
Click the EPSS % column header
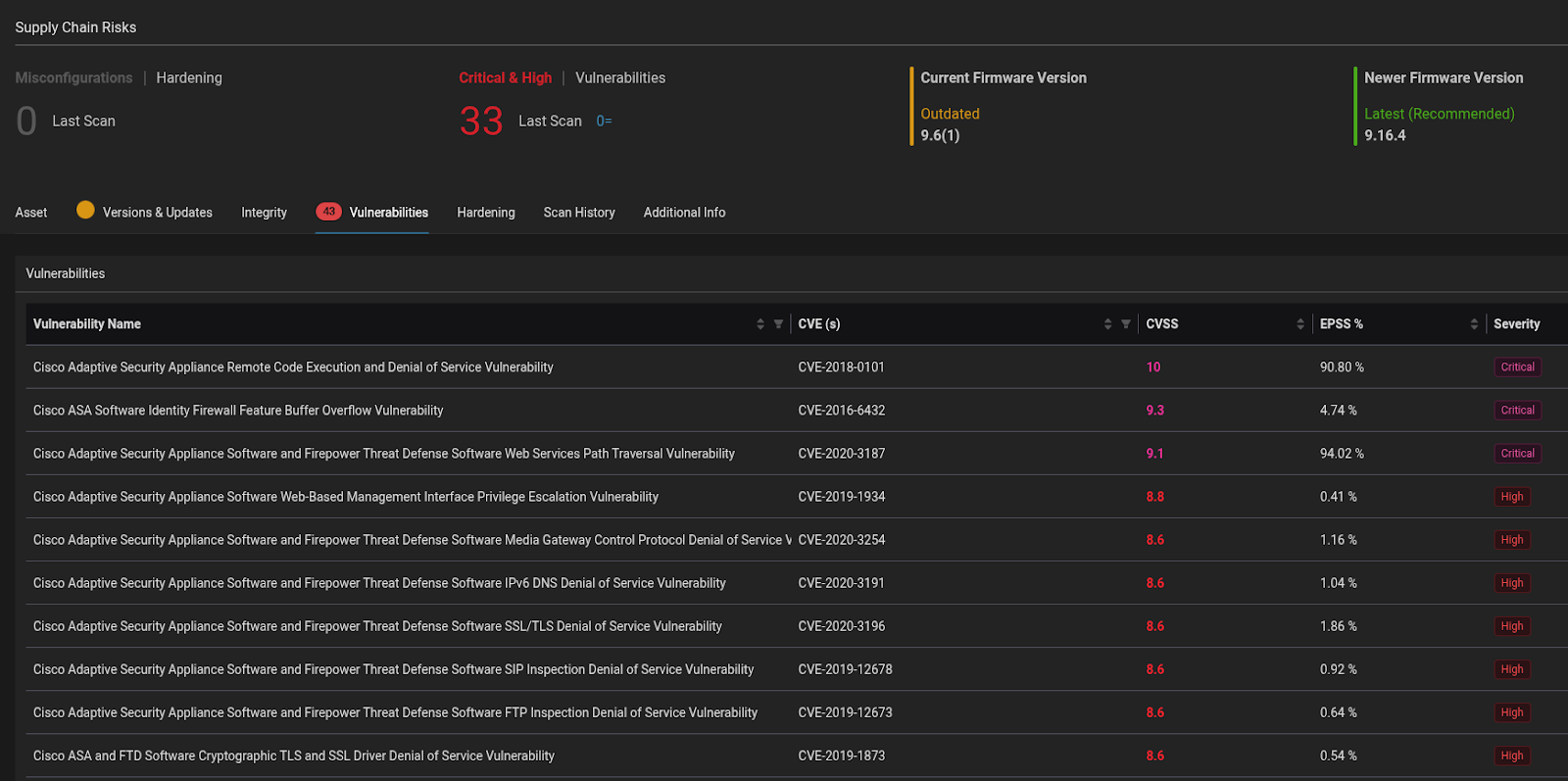click(x=1342, y=324)
